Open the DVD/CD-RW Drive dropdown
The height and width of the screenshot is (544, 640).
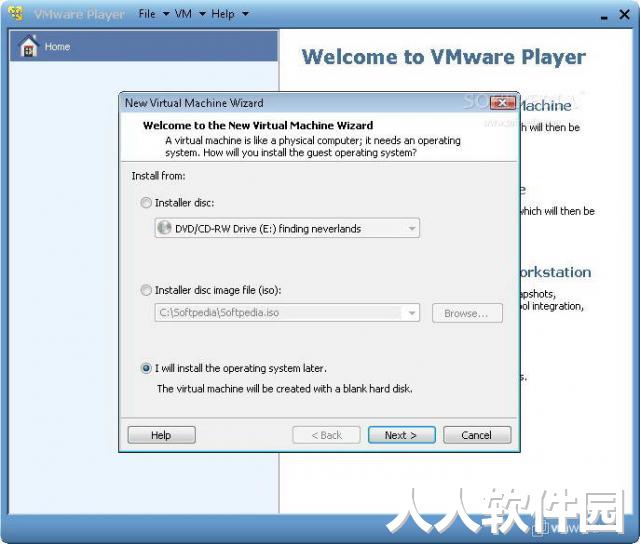click(x=287, y=228)
